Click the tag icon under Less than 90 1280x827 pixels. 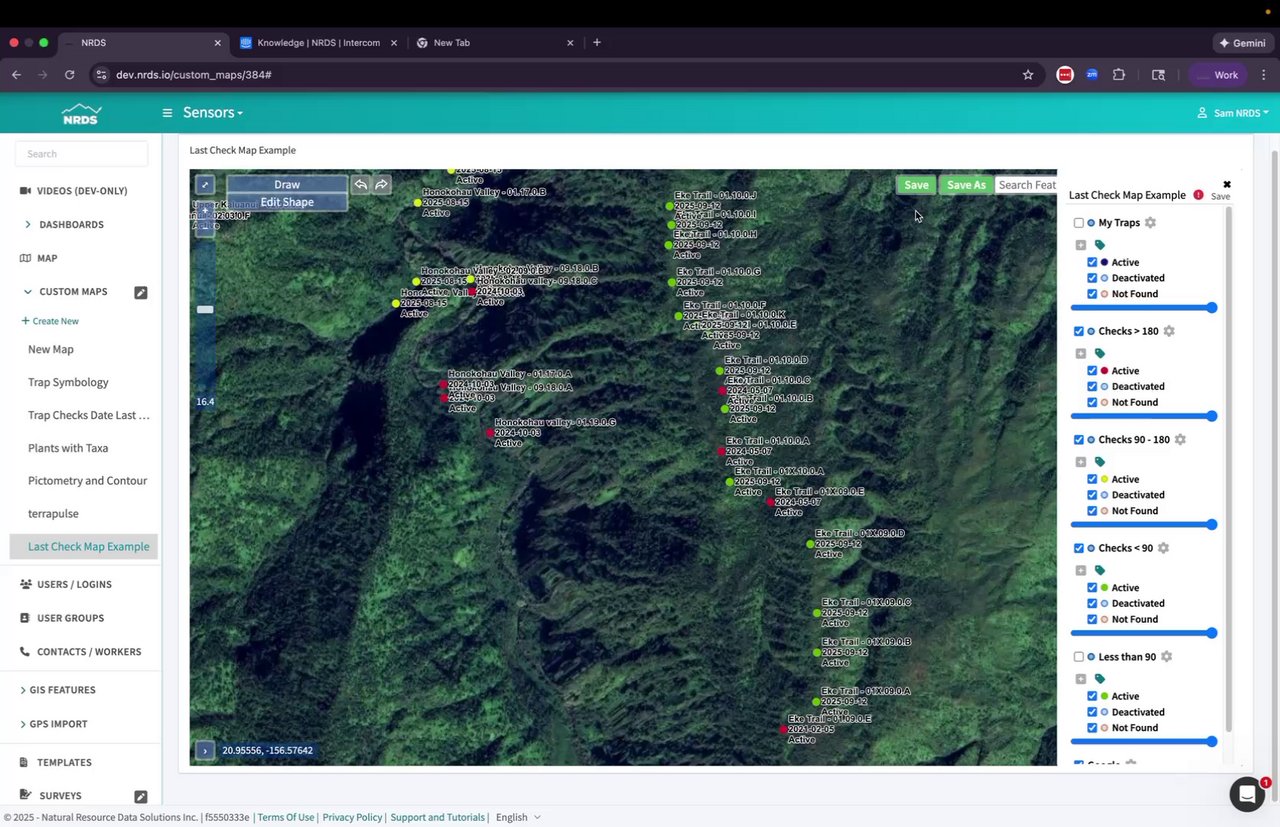tap(1100, 679)
